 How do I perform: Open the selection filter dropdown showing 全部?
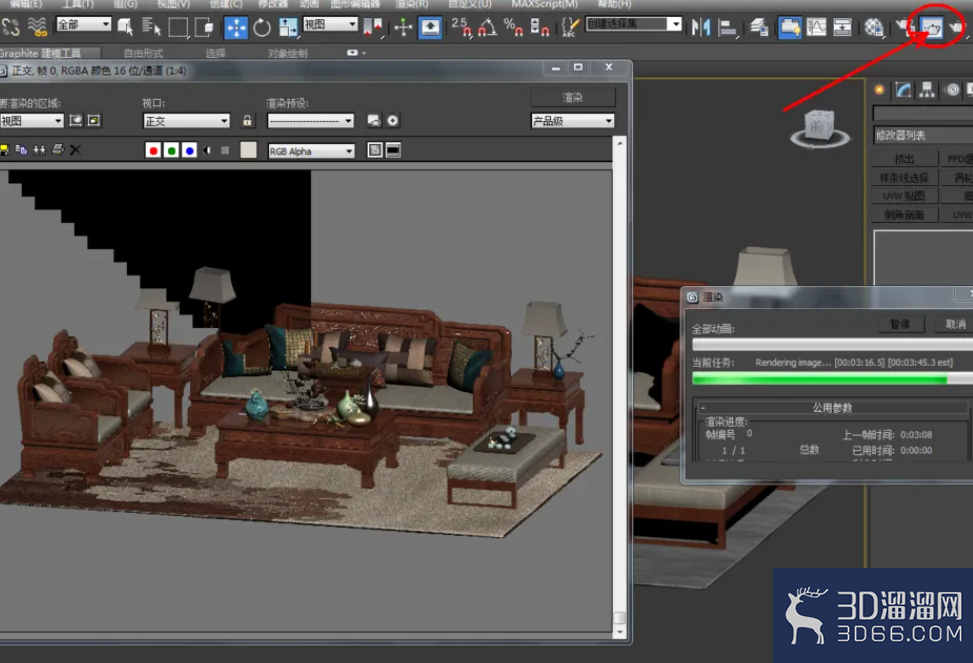(83, 24)
